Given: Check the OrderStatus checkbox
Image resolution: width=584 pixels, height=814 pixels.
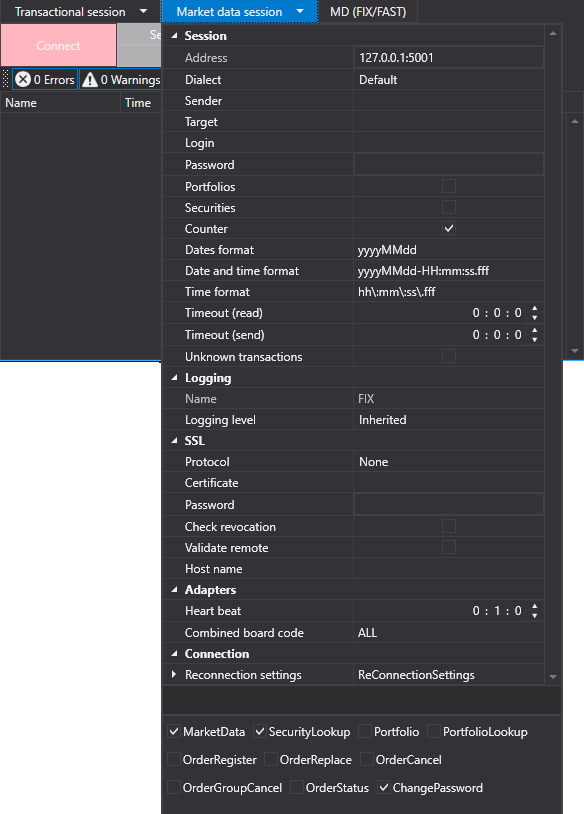Looking at the screenshot, I should coord(297,788).
